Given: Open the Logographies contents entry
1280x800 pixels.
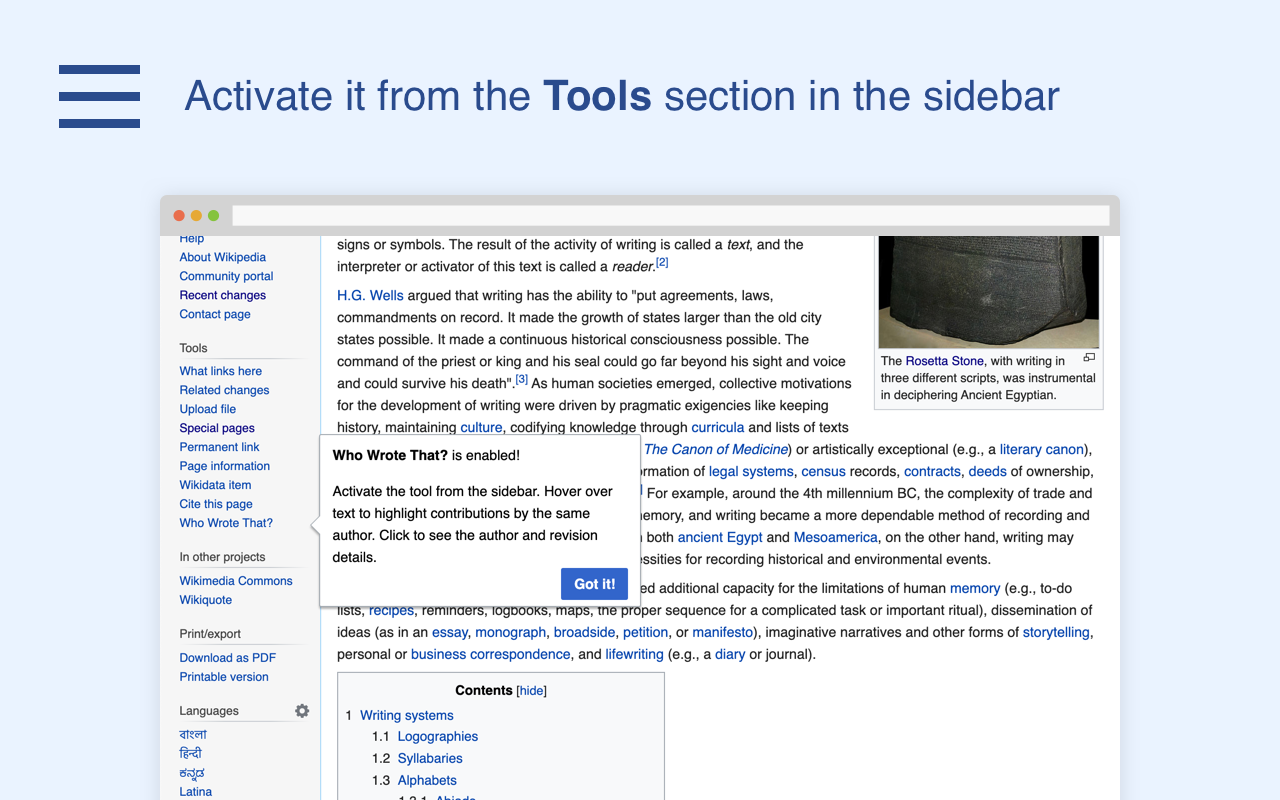Looking at the screenshot, I should [x=437, y=737].
